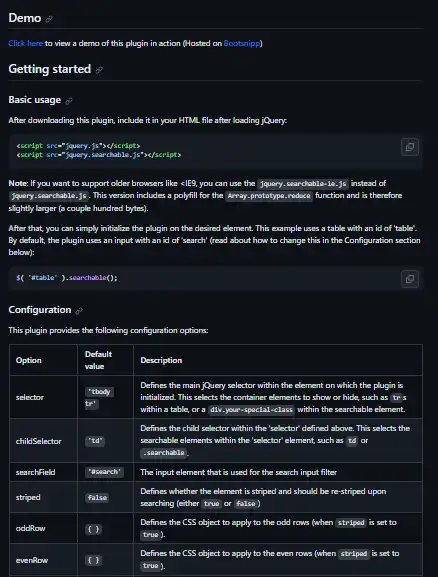The width and height of the screenshot is (438, 577).
Task: Click the 'false' default value for striped
Action: click(x=97, y=498)
